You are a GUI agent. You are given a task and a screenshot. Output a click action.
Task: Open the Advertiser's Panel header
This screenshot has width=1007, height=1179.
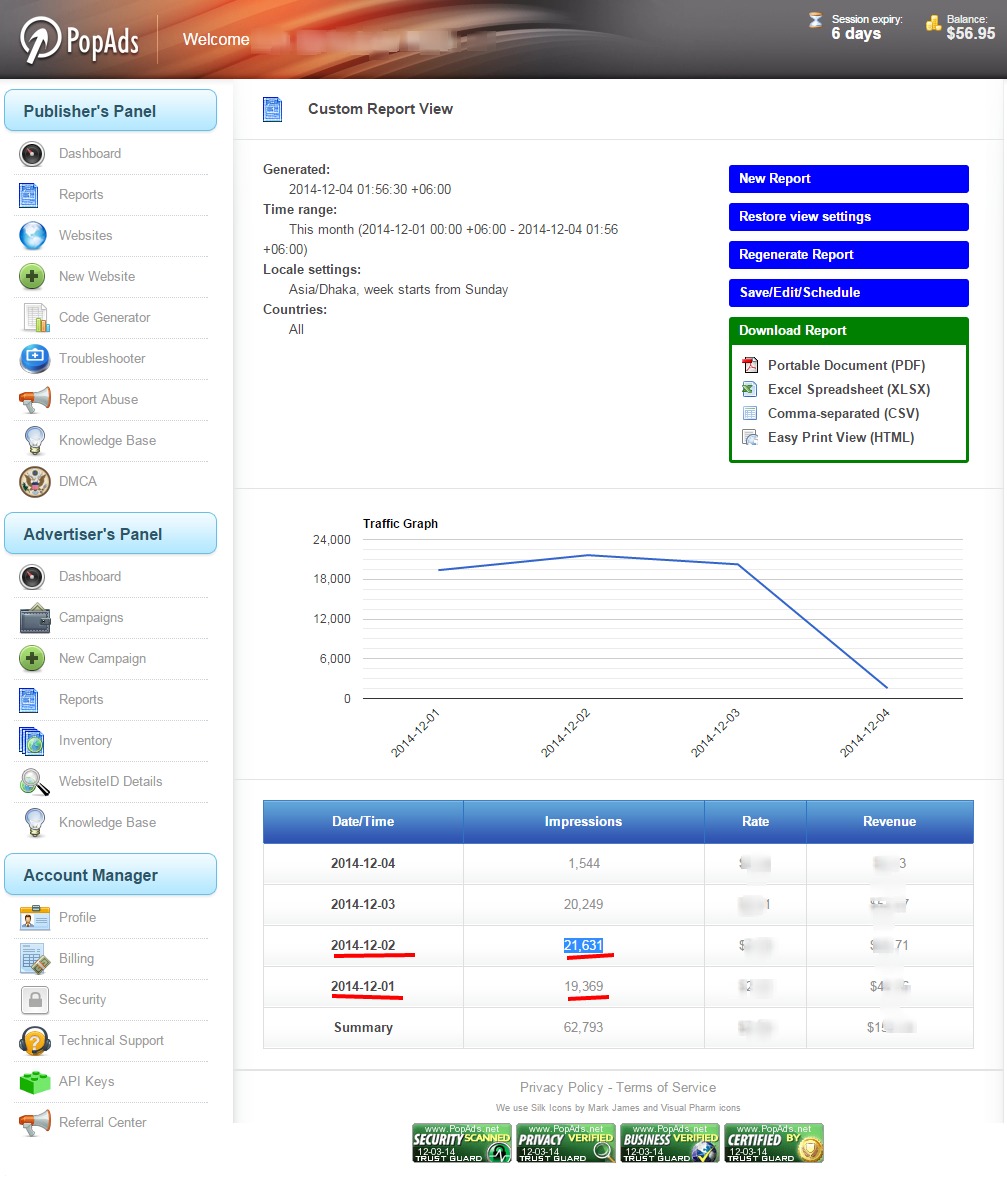pyautogui.click(x=111, y=534)
